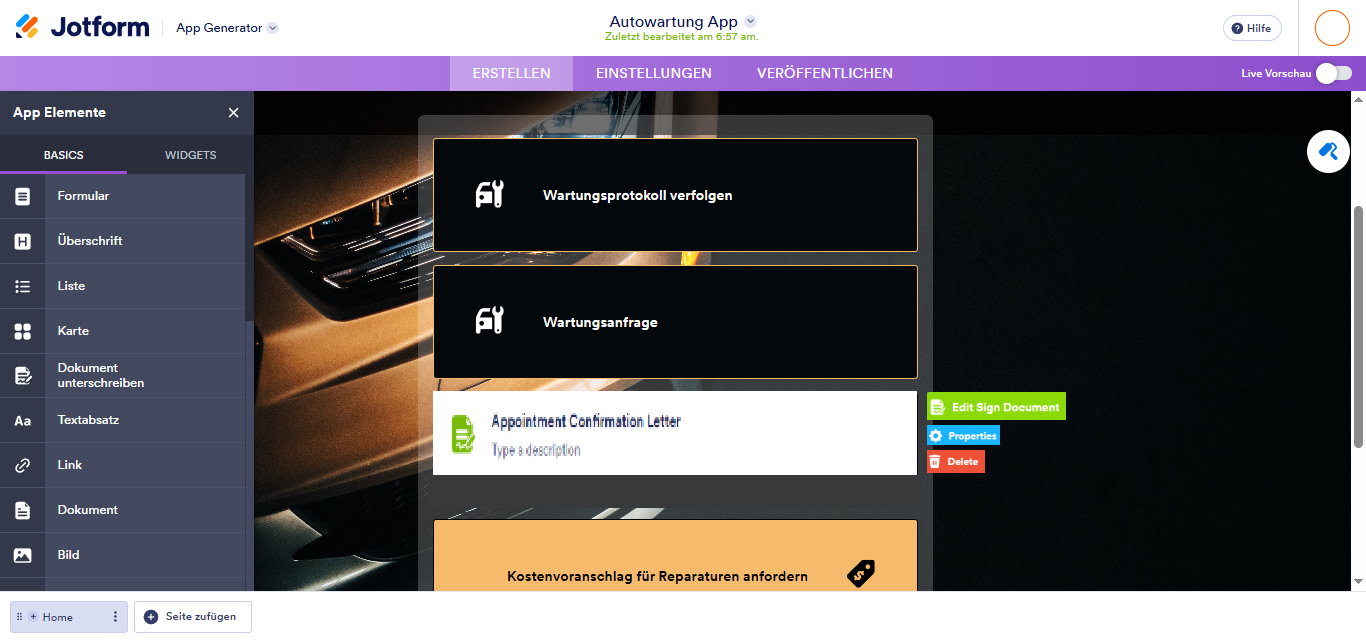Select the Textabsatz paragraph icon
The image size is (1366, 641).
click(x=23, y=420)
